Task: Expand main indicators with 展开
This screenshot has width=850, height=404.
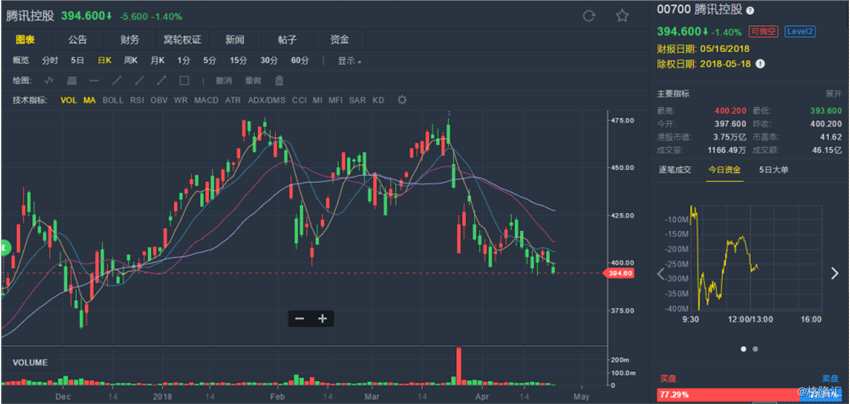Action: pyautogui.click(x=832, y=92)
